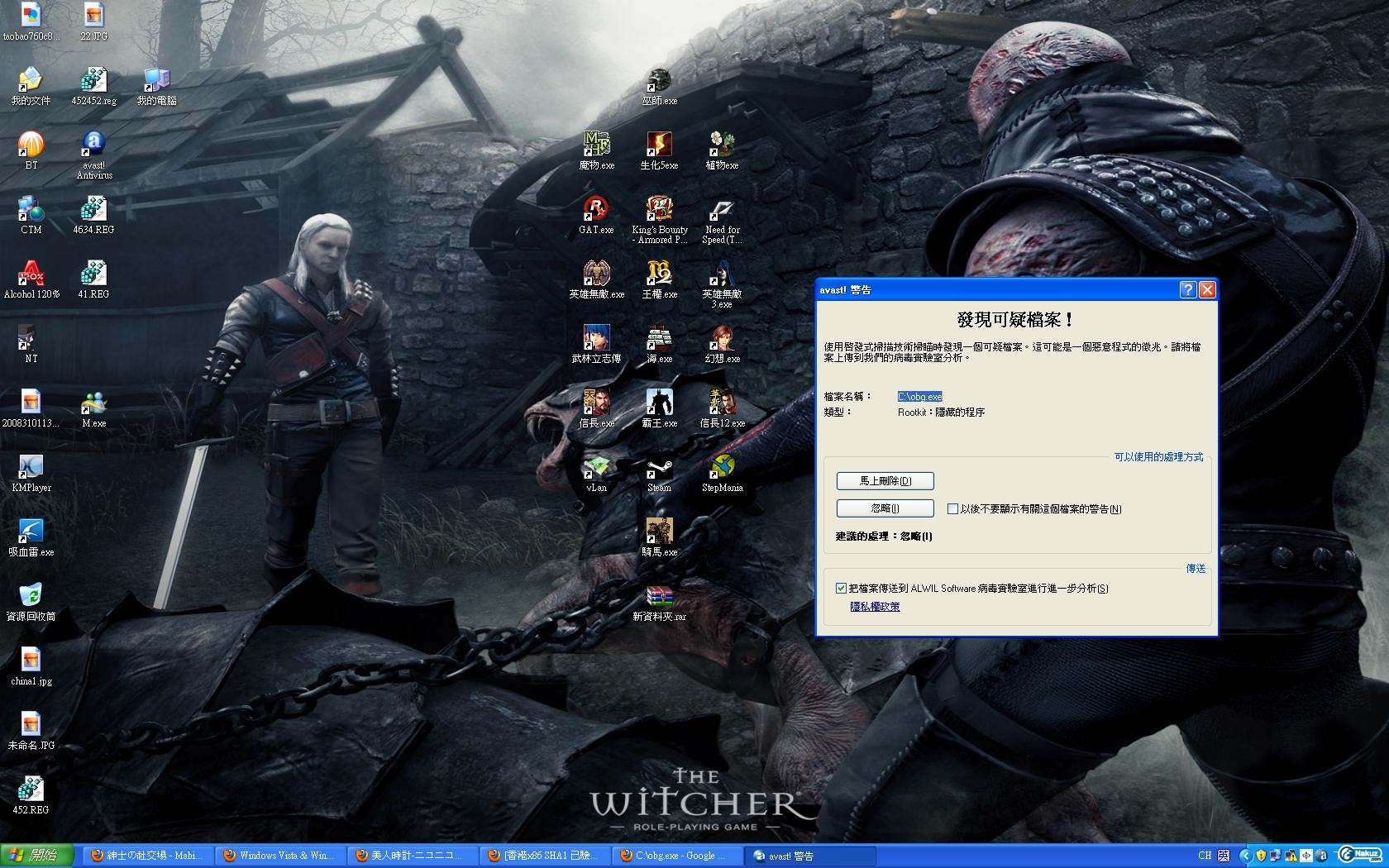Open 4634.REG desktop icon
The height and width of the screenshot is (868, 1389).
93,215
